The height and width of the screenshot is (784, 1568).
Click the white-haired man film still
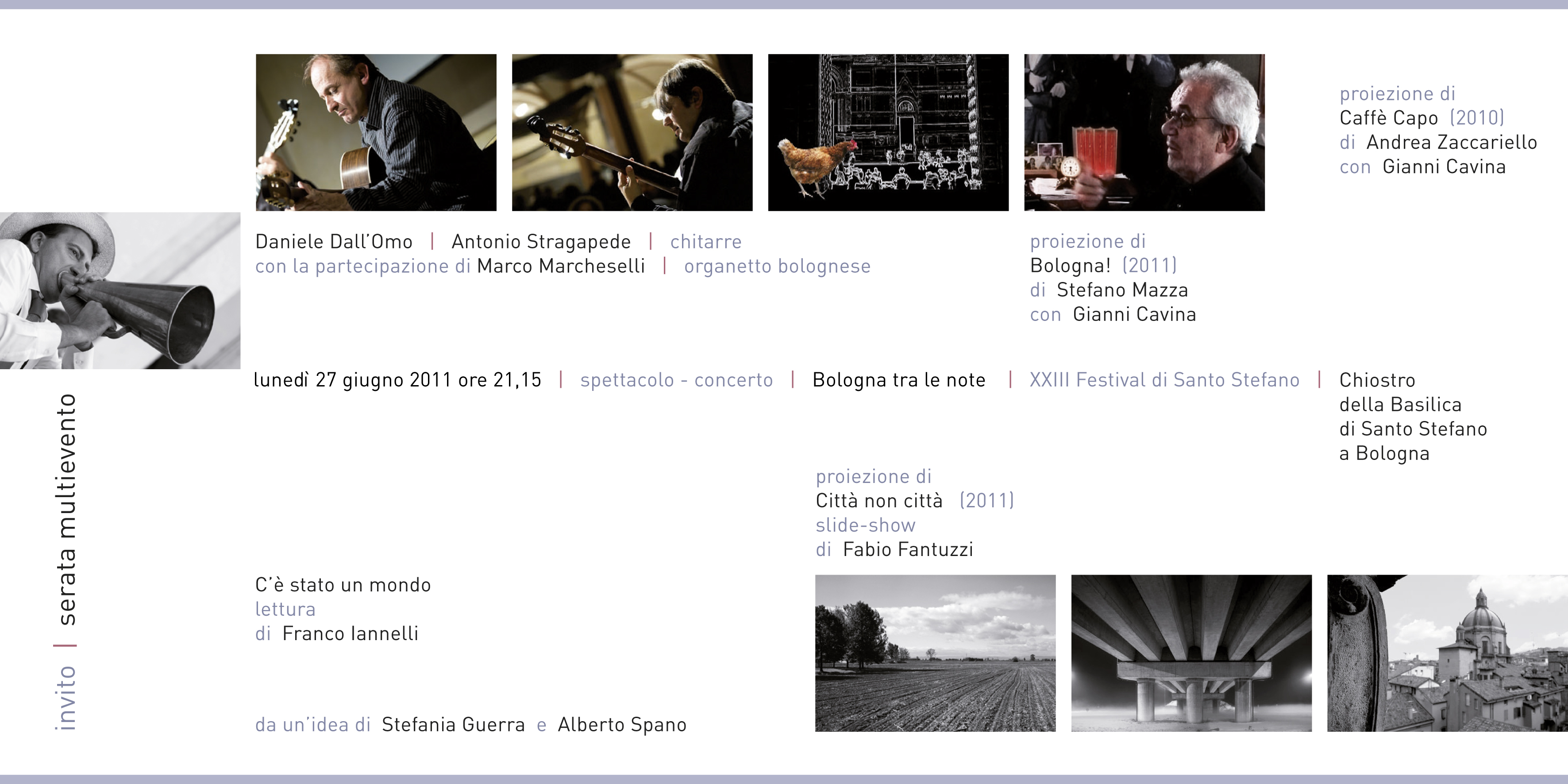pyautogui.click(x=1144, y=132)
